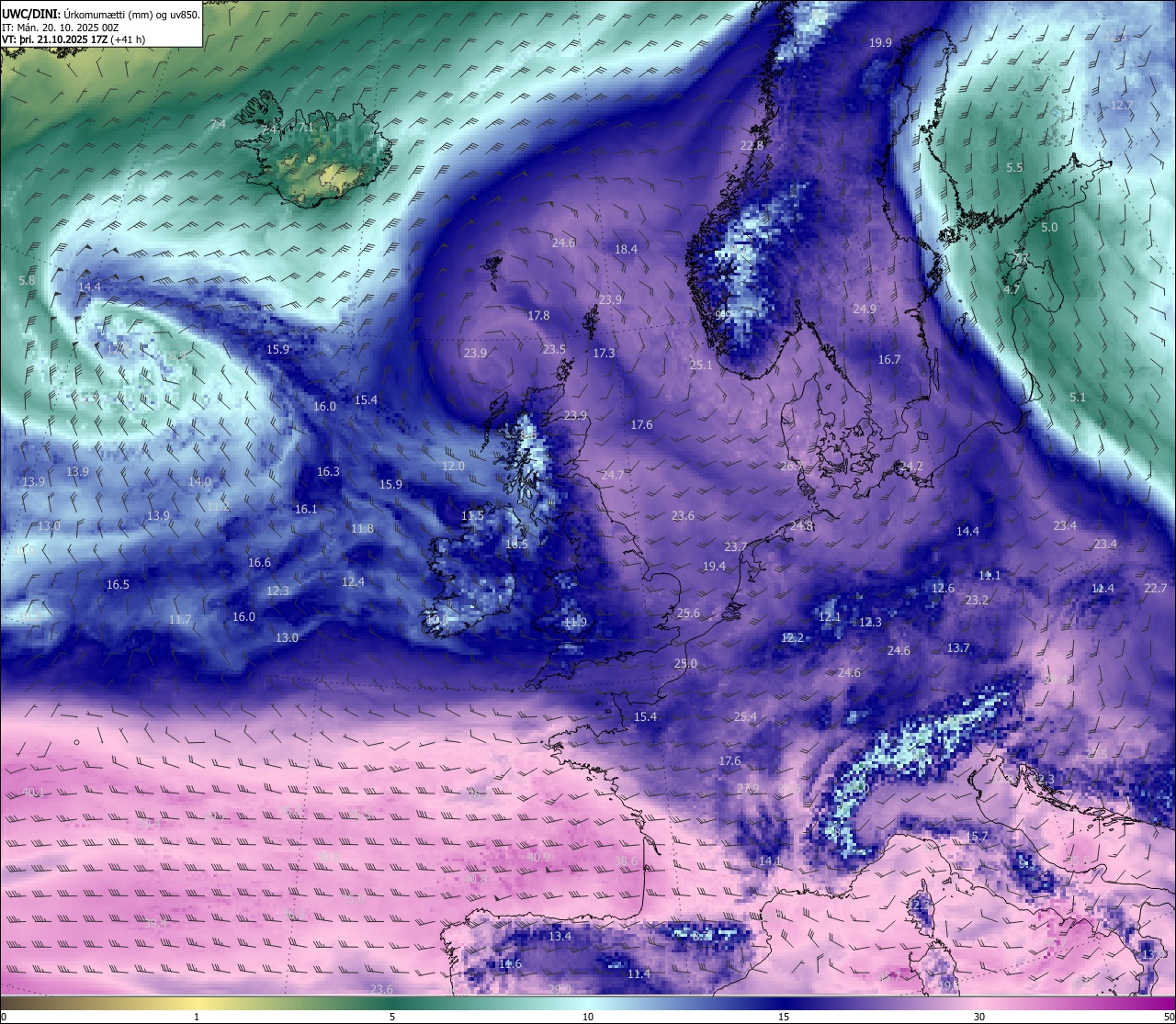
Task: Click the 'VT: þri. 21.10.2025 17Z' valid time line
Action: click(73, 39)
